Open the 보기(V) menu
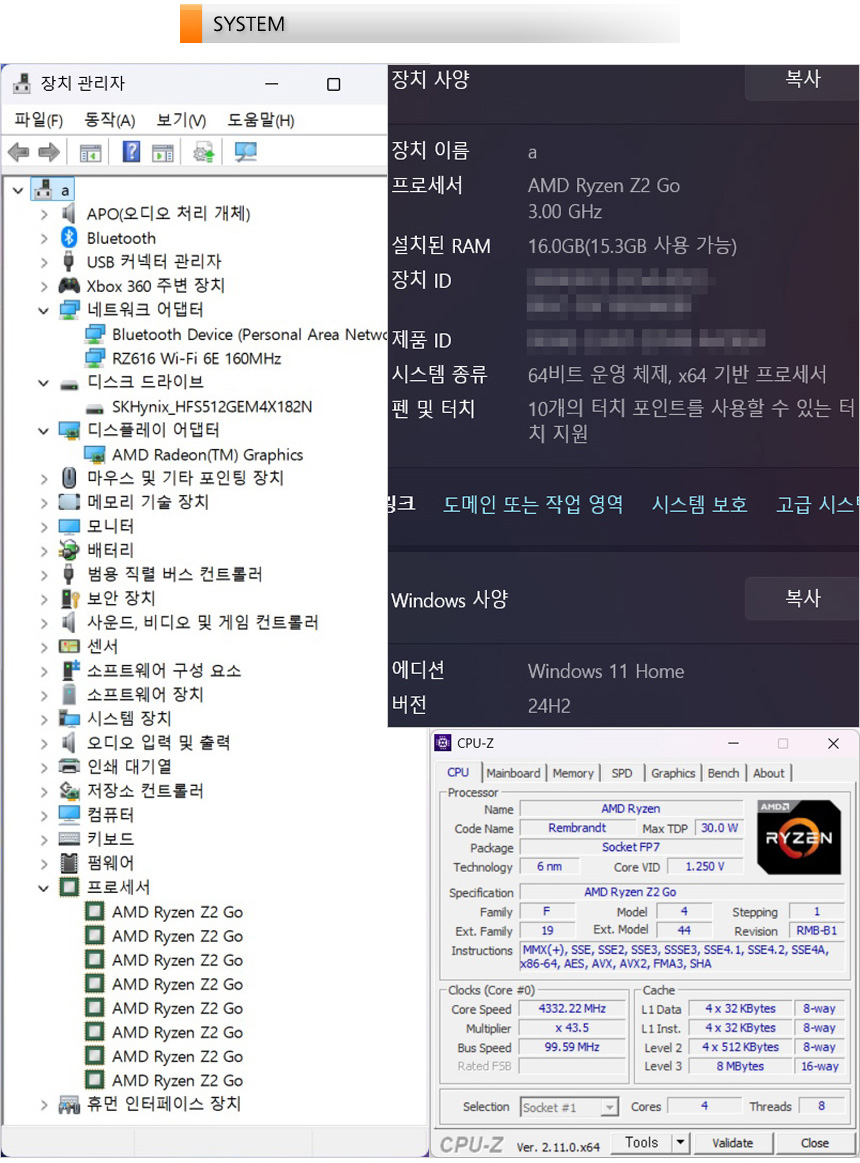Viewport: 860px width, 1163px height. [x=181, y=120]
